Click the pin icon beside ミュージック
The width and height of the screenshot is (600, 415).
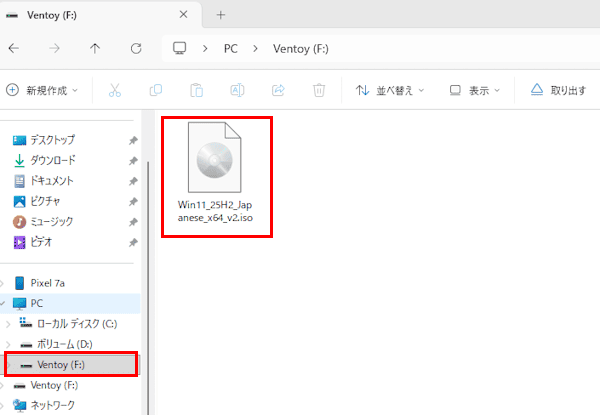point(133,222)
